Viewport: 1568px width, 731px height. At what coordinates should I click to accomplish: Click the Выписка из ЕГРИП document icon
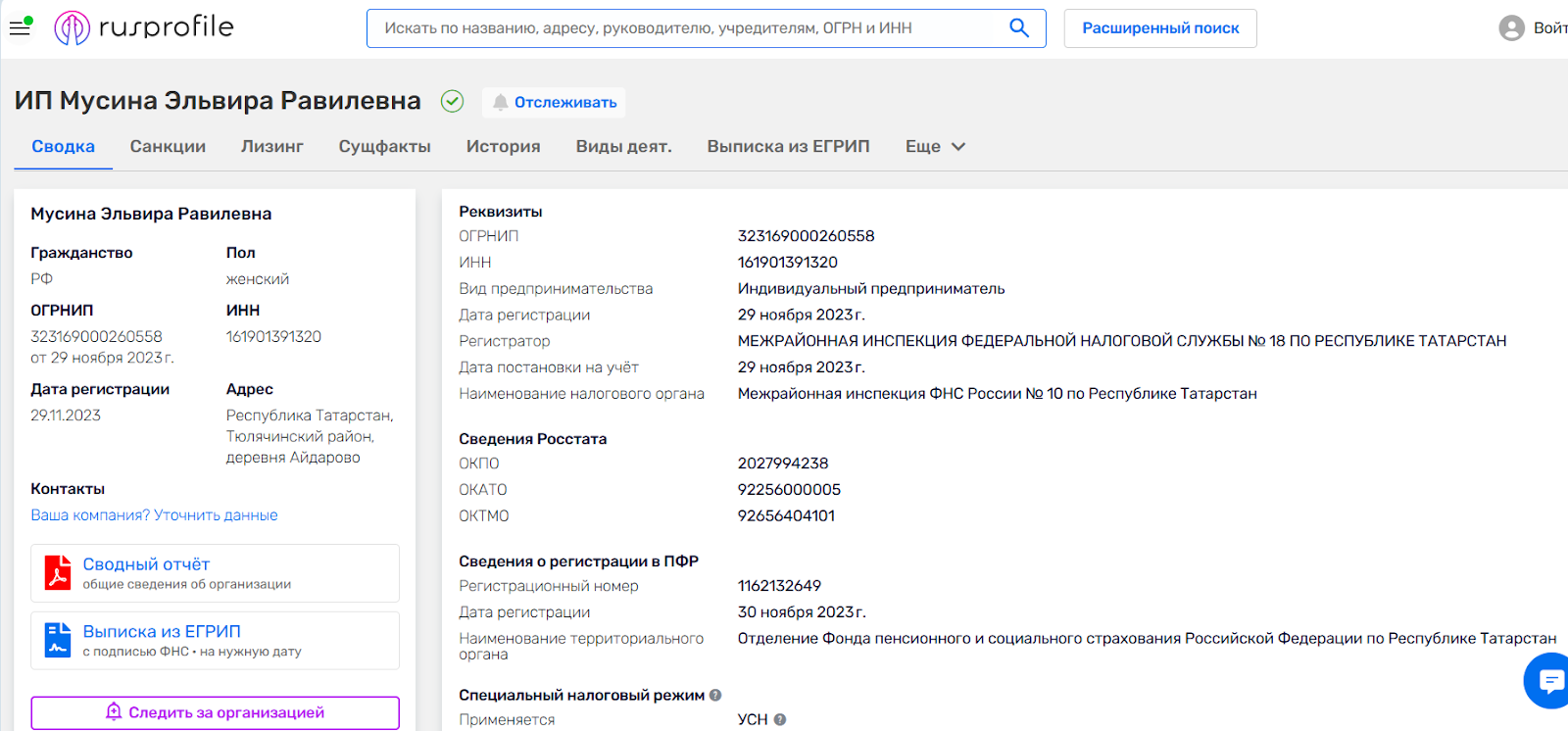(58, 641)
